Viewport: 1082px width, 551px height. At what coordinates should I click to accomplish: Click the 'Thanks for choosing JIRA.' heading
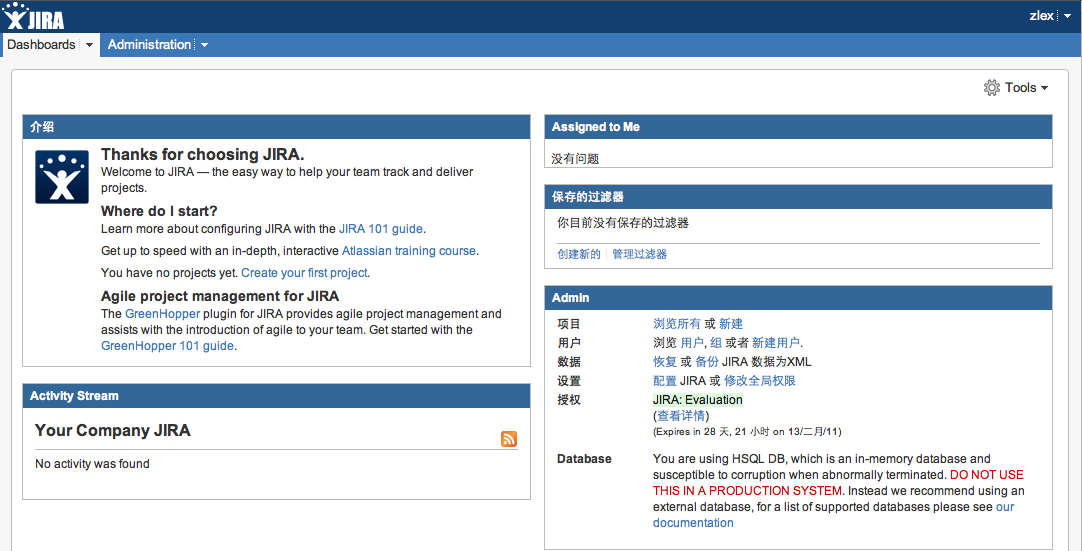tap(203, 154)
